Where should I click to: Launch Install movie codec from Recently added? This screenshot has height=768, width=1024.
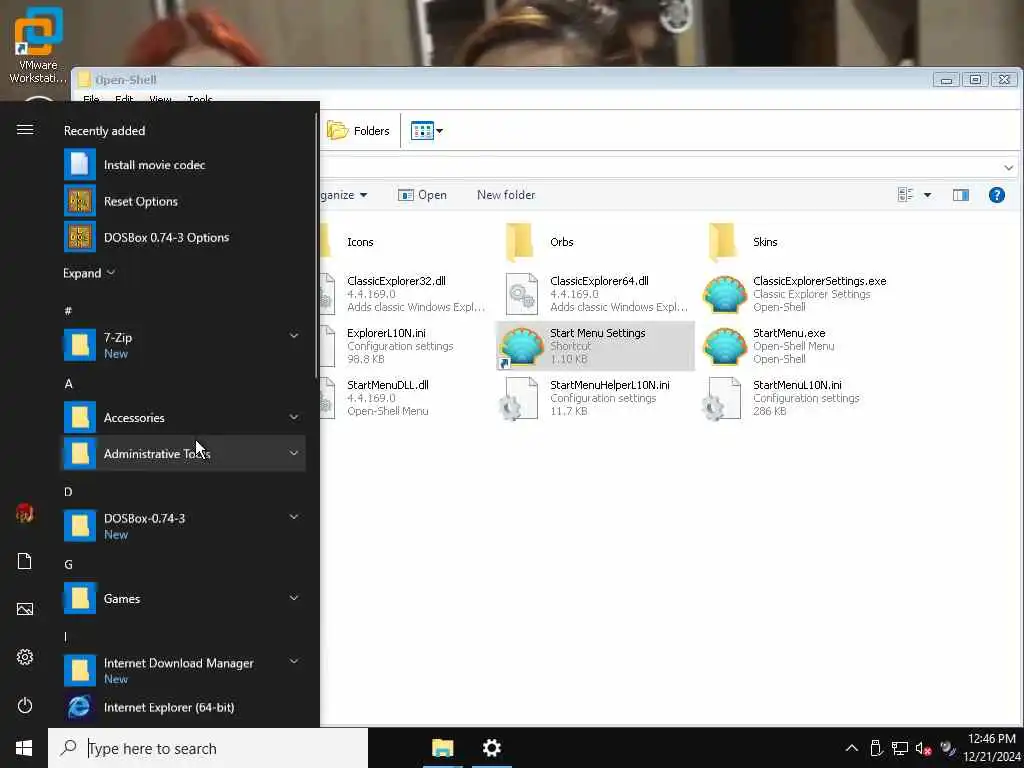click(x=184, y=165)
